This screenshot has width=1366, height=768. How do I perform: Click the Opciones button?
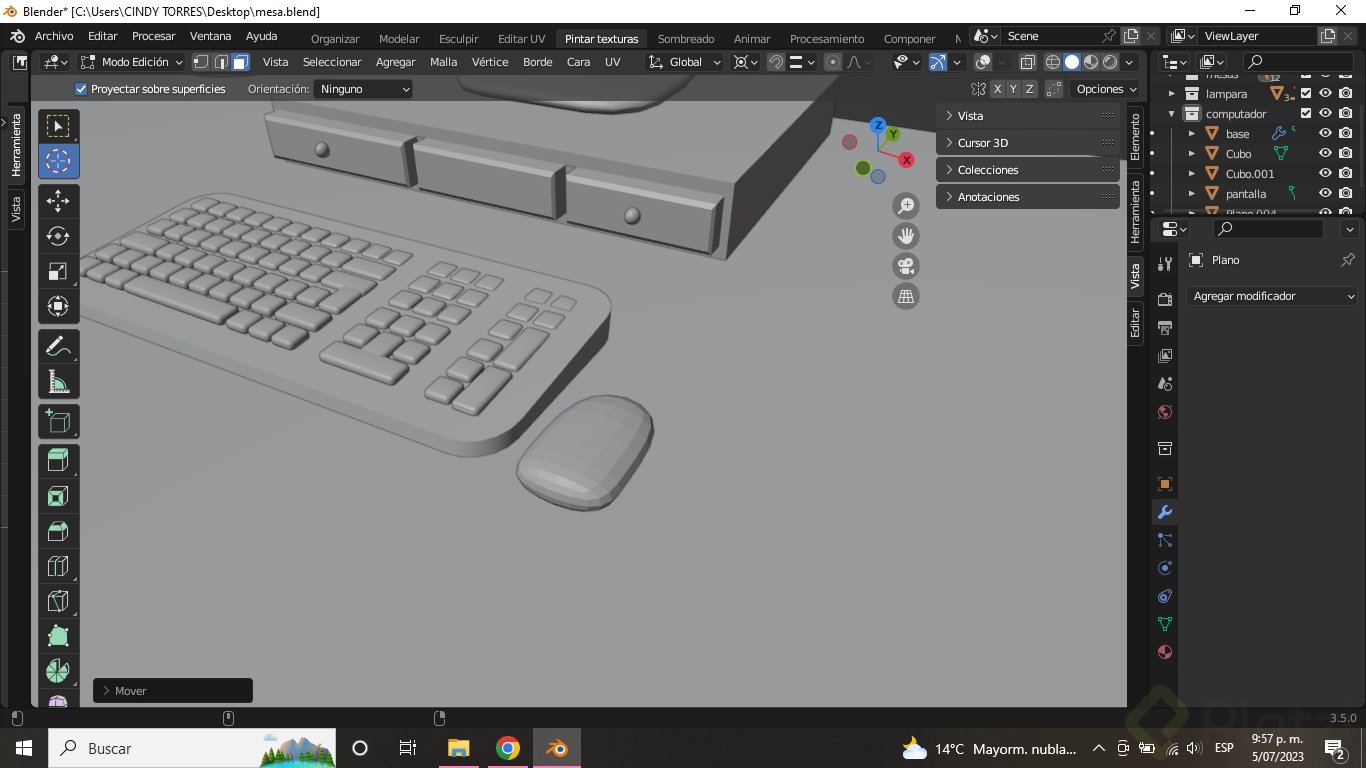click(x=1106, y=89)
